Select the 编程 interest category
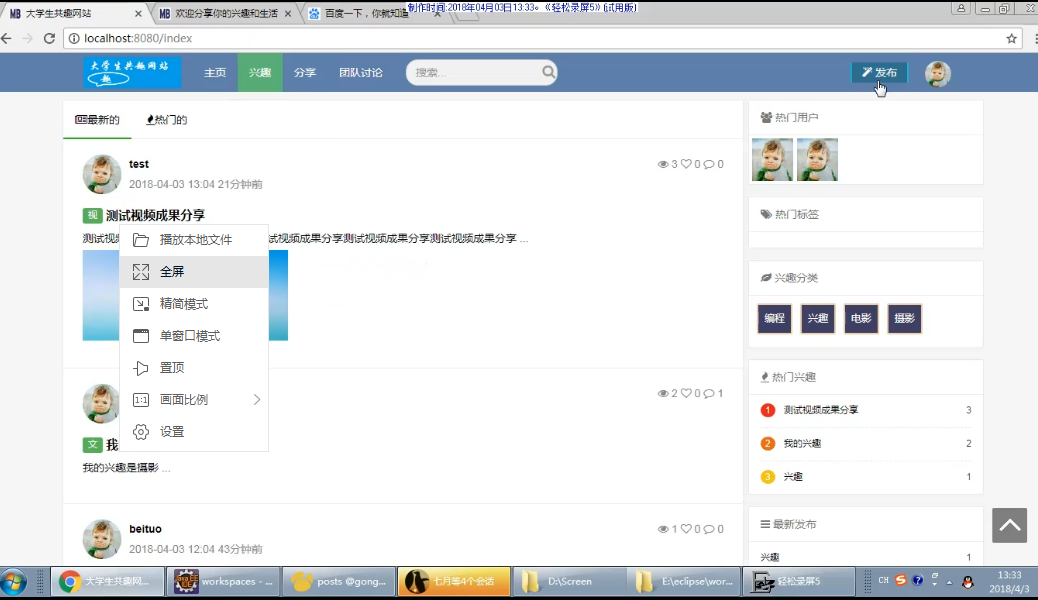This screenshot has height=600, width=1038. click(x=775, y=319)
